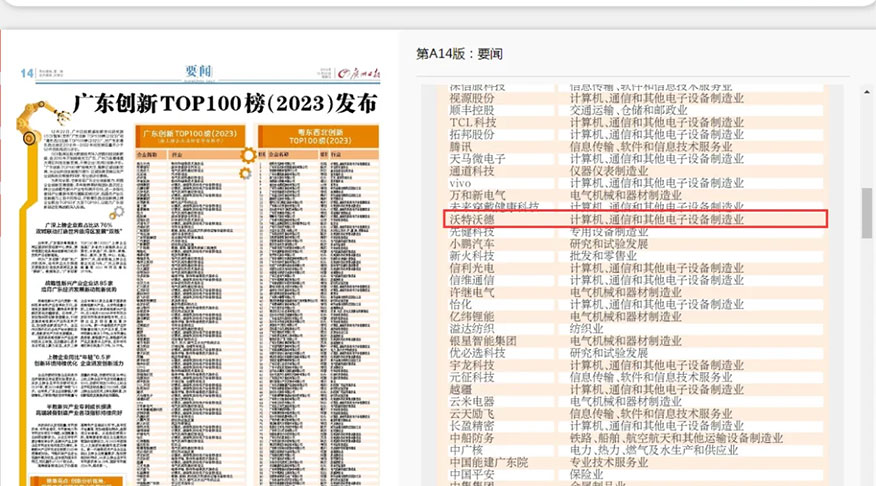Click subheading 上榜企业同比“年轻”0.5岁

point(79,357)
